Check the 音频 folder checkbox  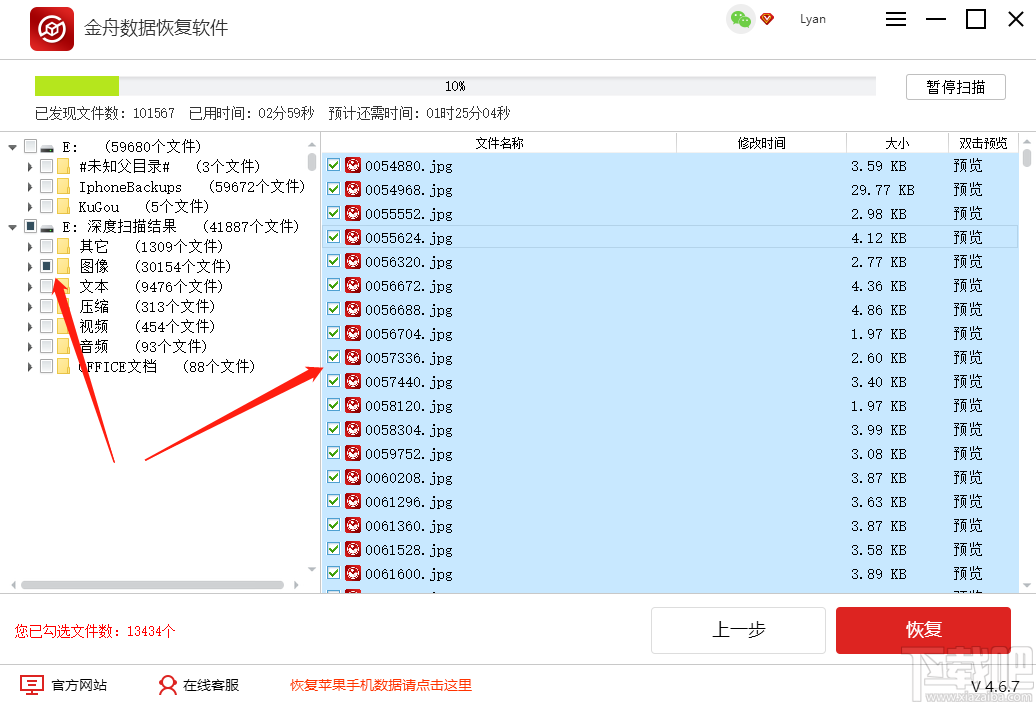(x=46, y=346)
